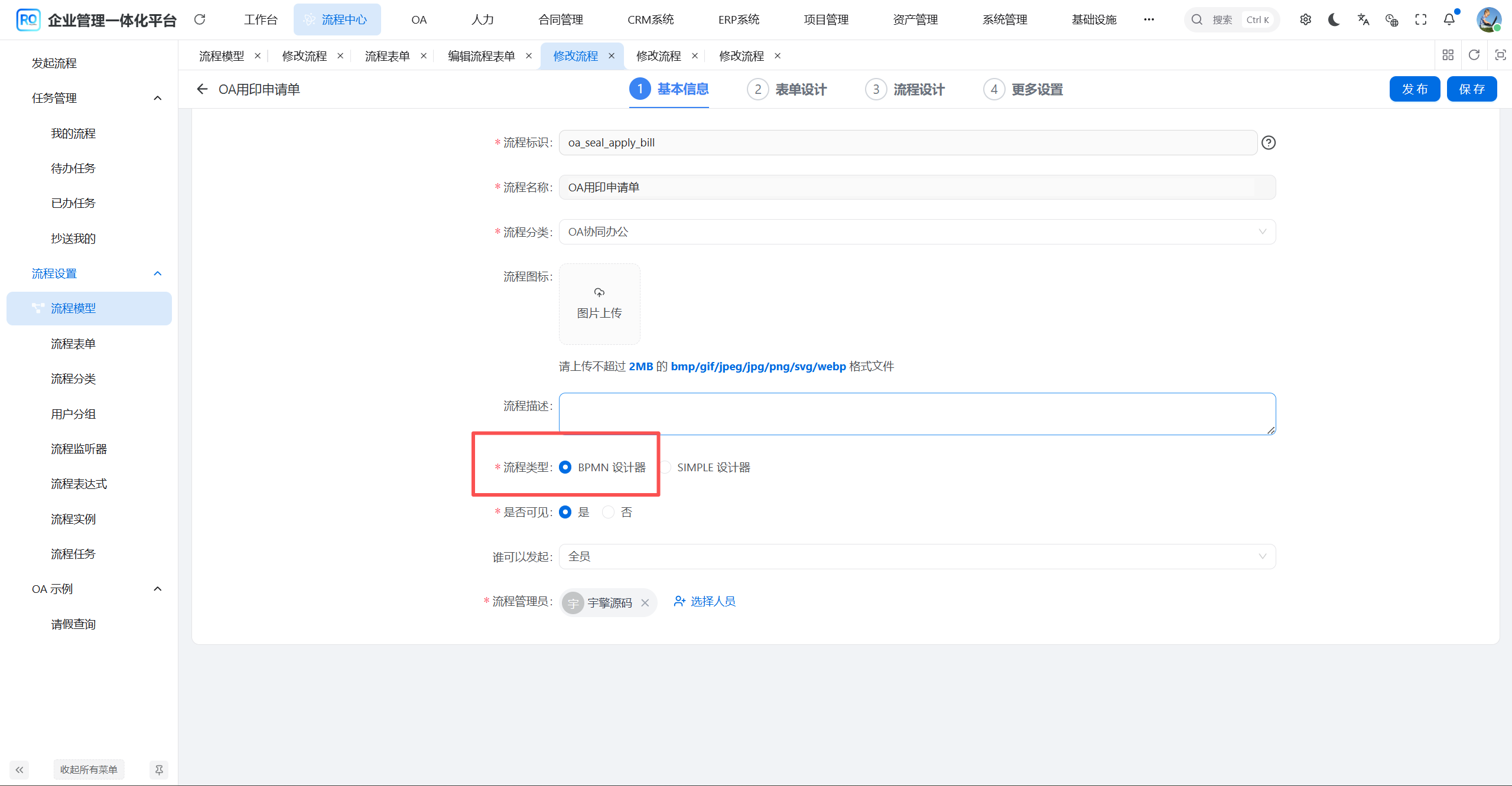This screenshot has height=786, width=1512.
Task: Refresh tabs using the tab bar refresh icon
Action: click(1474, 55)
